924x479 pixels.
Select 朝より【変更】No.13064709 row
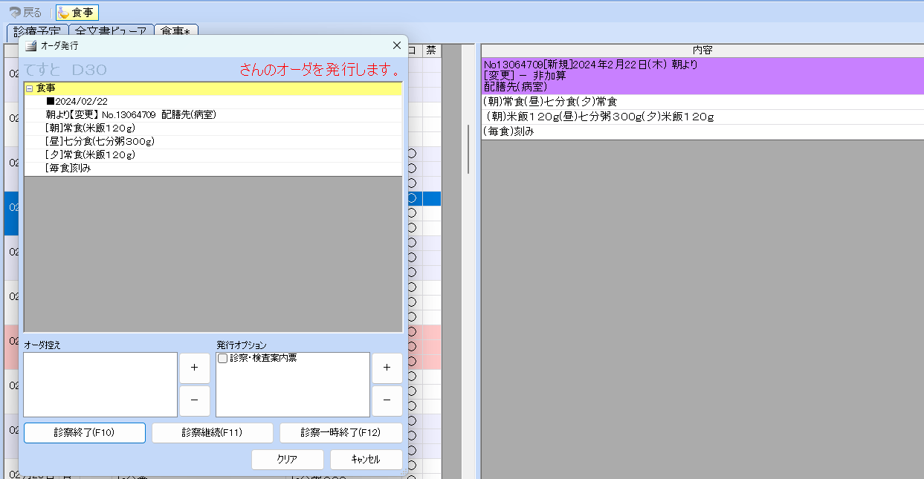(213, 115)
